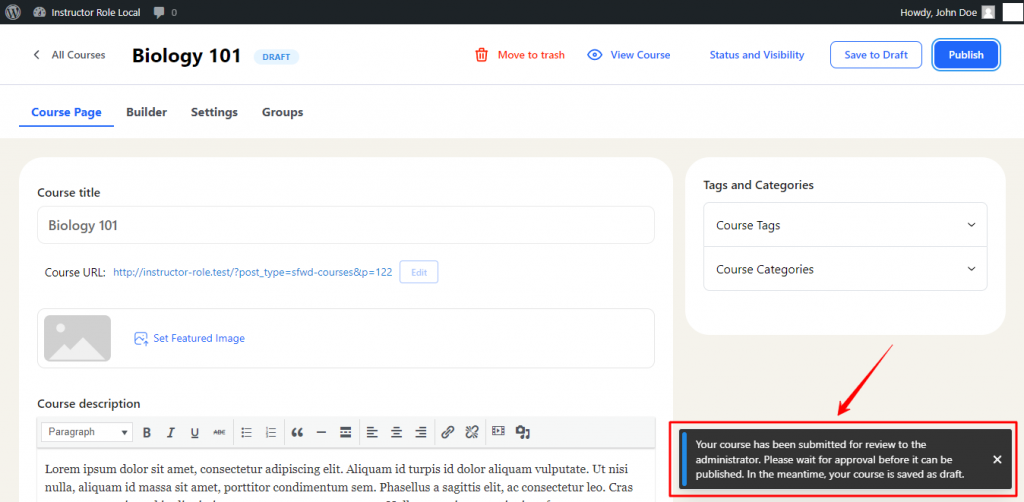The width and height of the screenshot is (1024, 502).
Task: Toggle italic text in the editor
Action: point(171,432)
